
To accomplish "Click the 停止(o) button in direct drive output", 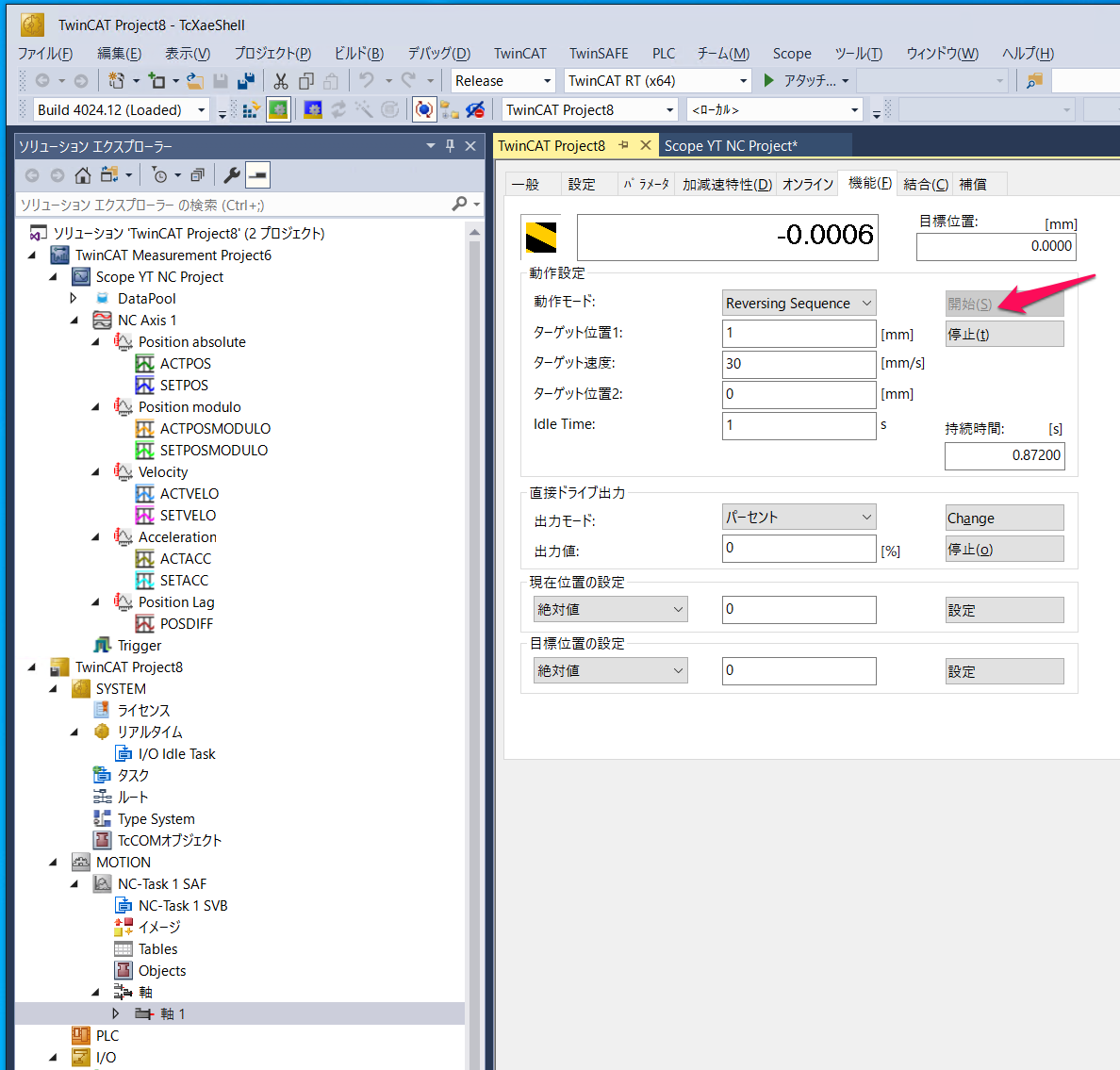I will tap(1004, 549).
